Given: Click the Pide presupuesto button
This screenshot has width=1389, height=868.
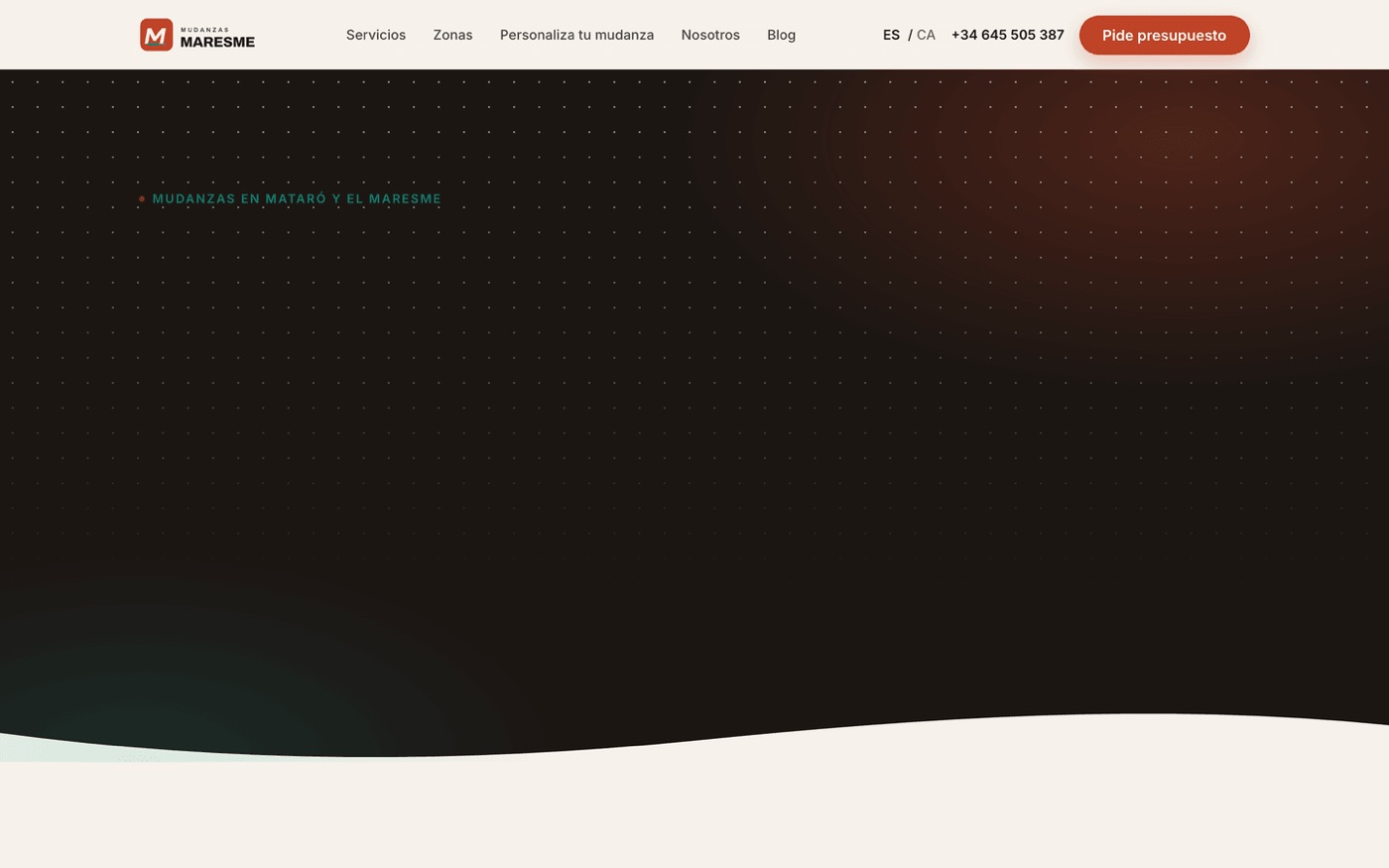Looking at the screenshot, I should coord(1164,35).
